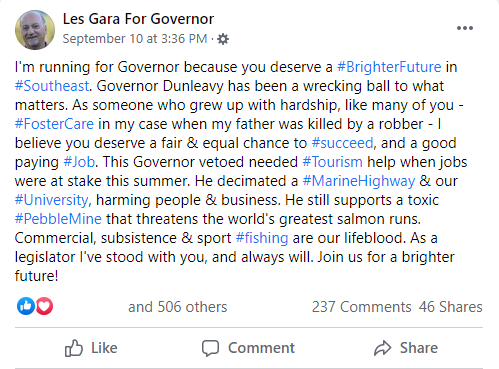View the 46 Shares list
This screenshot has height=369, width=499.
coord(451,307)
